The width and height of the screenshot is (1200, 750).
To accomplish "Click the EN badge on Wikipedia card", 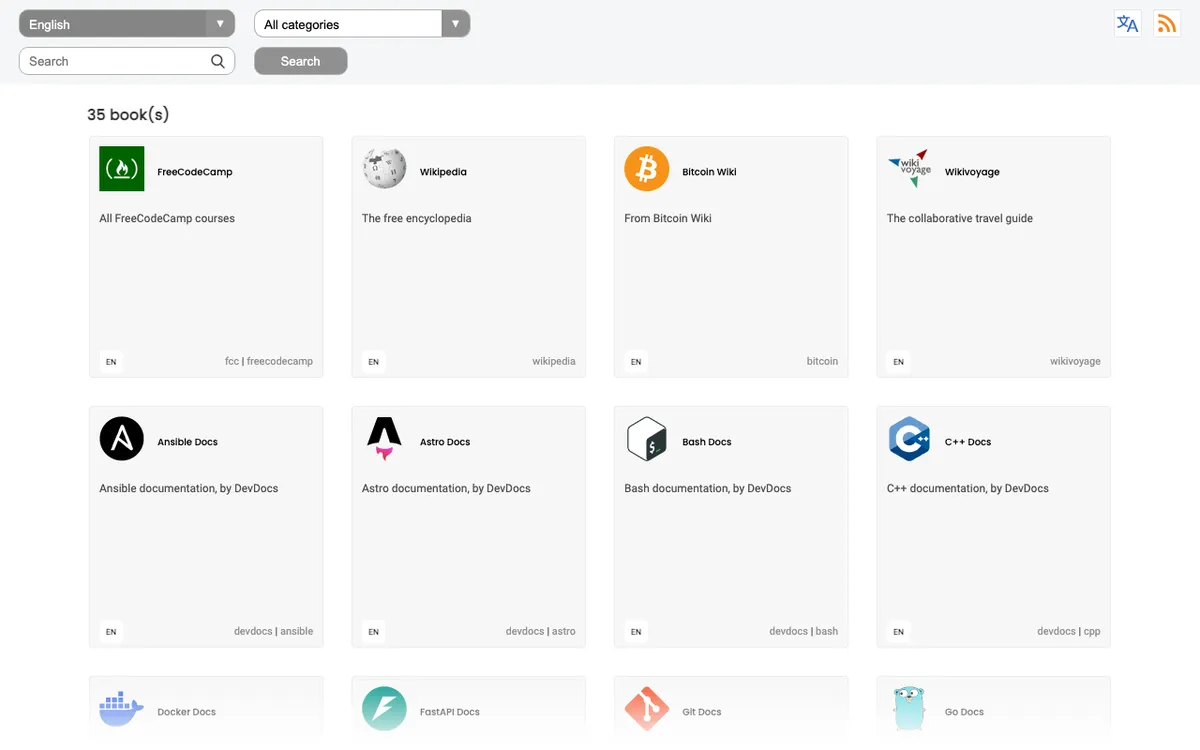I will click(373, 361).
